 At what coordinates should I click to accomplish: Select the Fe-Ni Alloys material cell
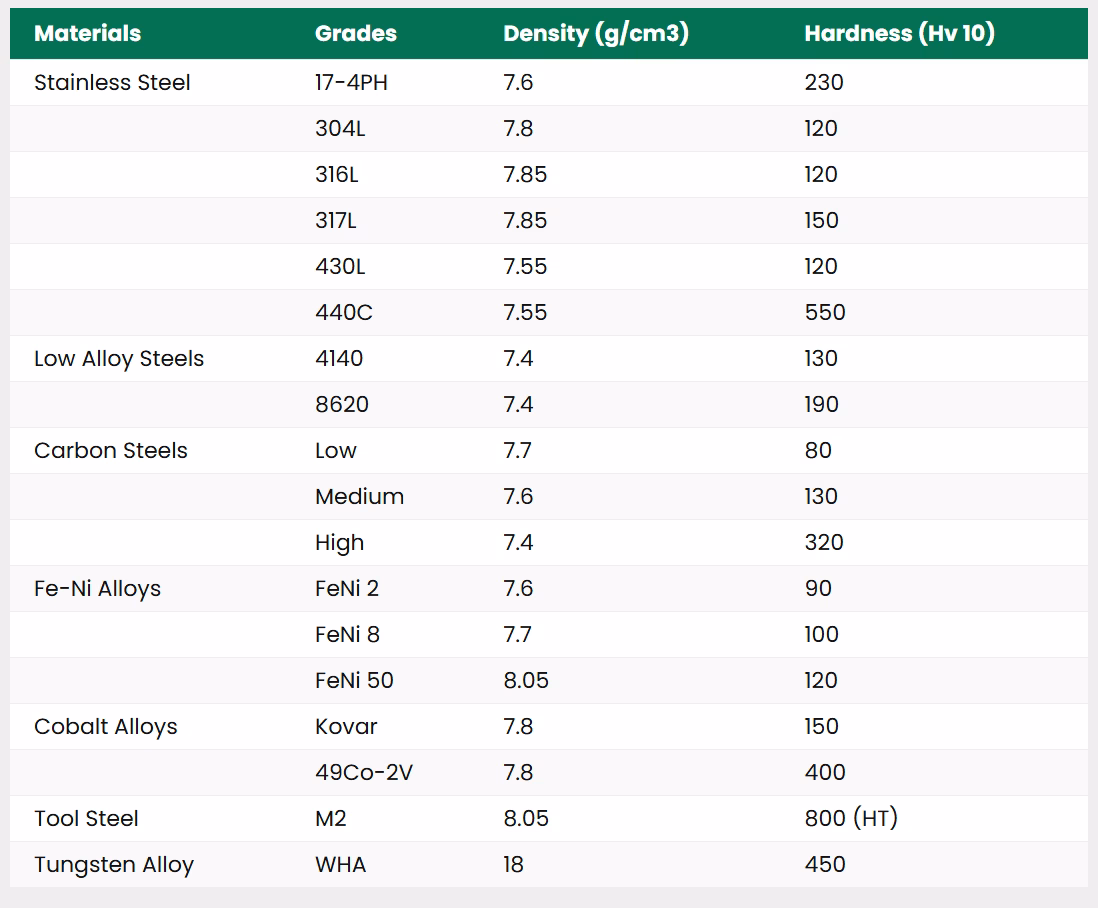point(97,589)
